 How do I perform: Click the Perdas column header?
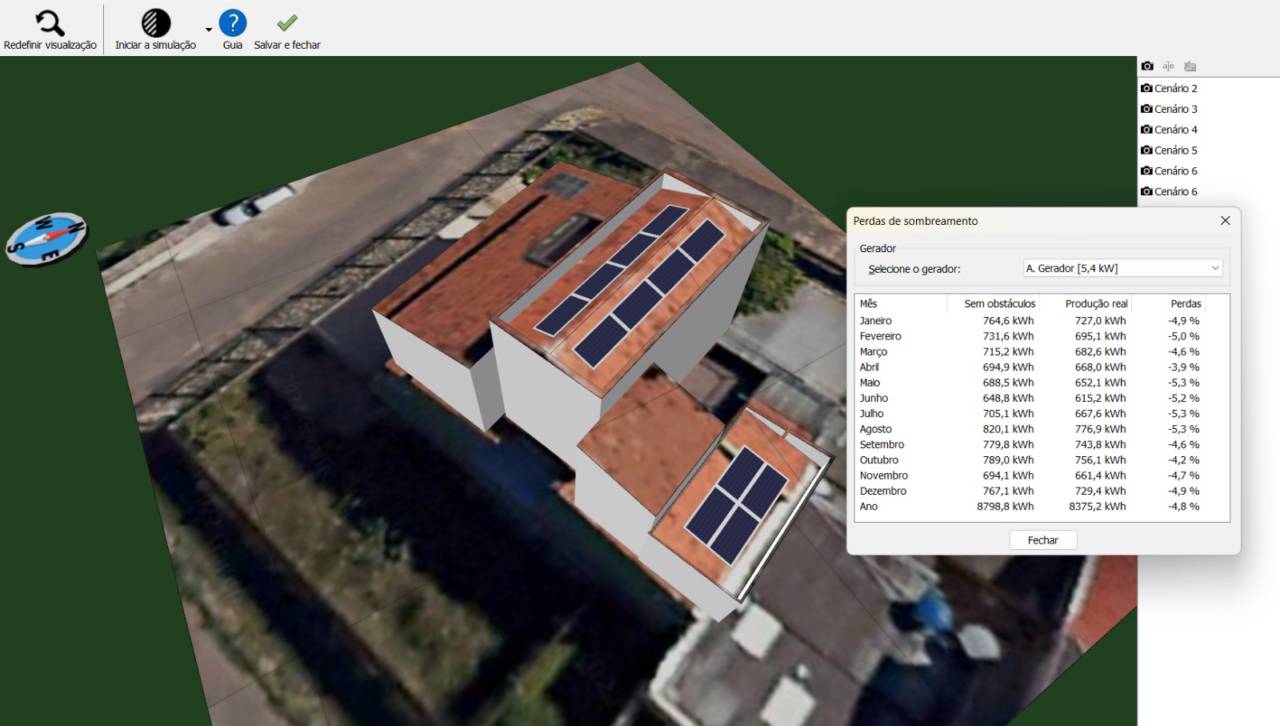click(1185, 303)
